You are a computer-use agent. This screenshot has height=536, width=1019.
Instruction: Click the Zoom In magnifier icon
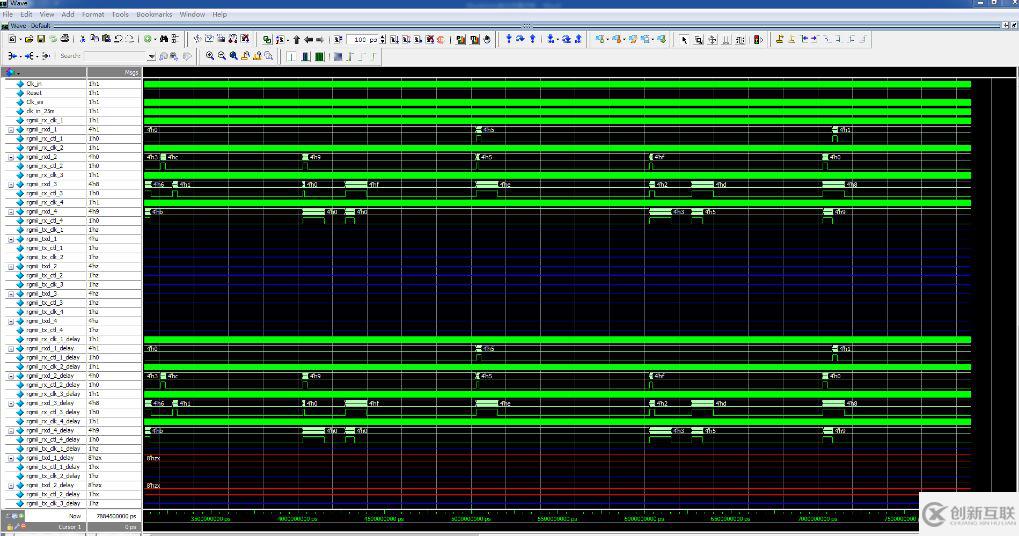click(x=210, y=56)
